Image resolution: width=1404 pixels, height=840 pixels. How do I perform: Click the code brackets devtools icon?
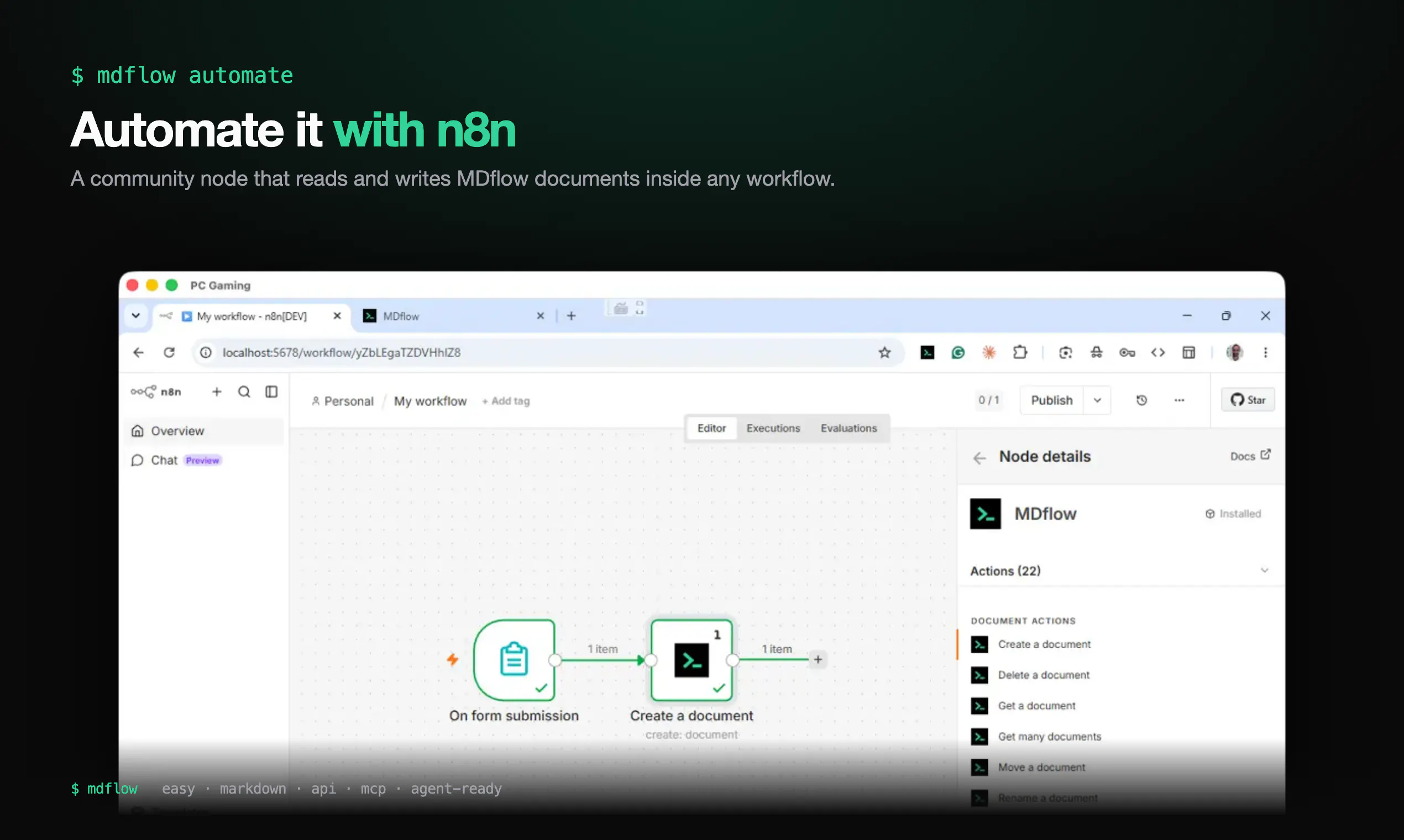[x=1159, y=353]
